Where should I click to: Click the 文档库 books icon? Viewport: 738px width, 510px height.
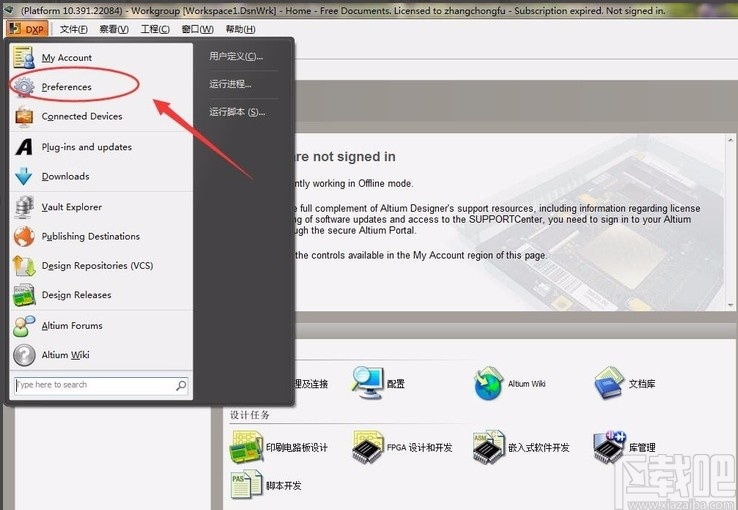click(x=610, y=383)
